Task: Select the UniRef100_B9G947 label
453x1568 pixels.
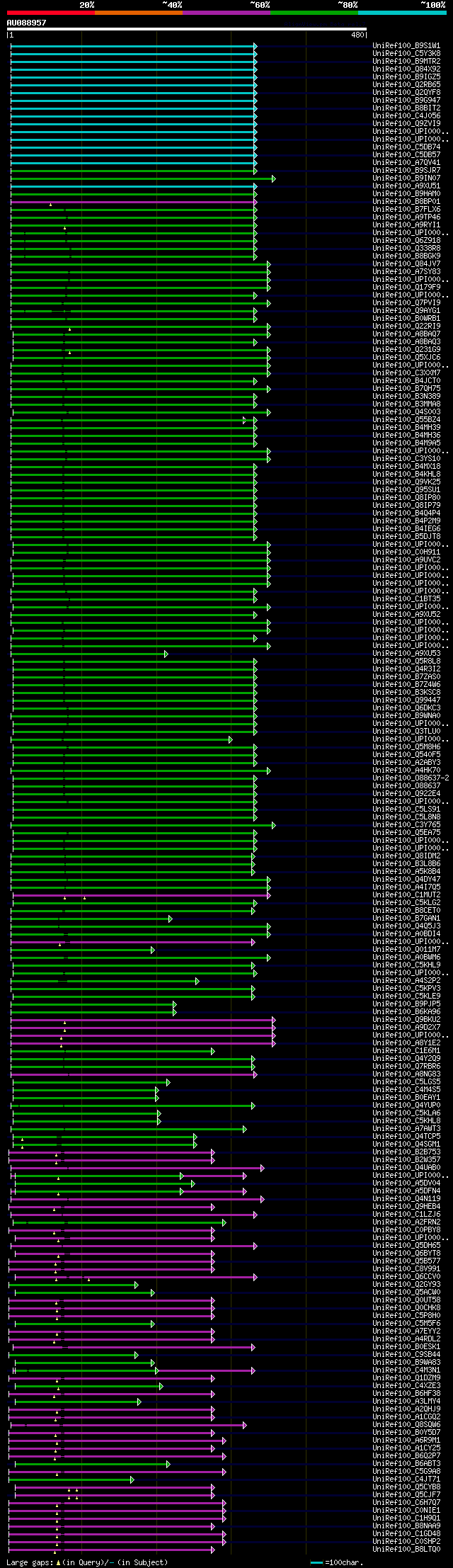Action: 406,101
